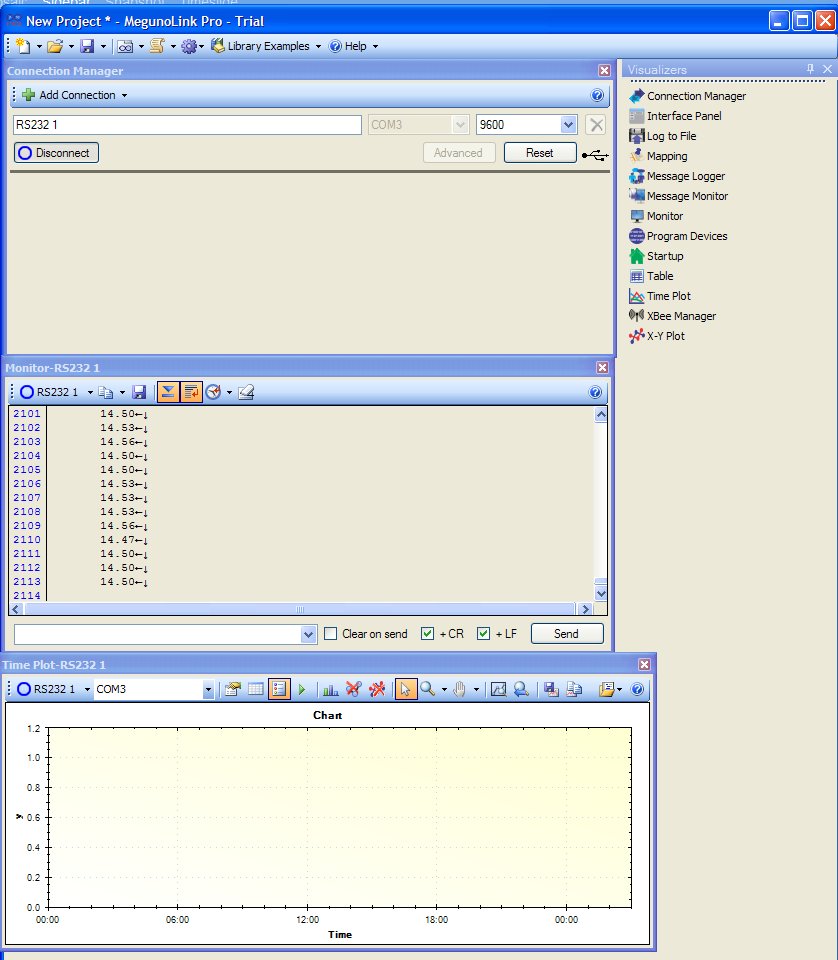Screen dimensions: 838x960
Task: Open the send message combo box dropdown
Action: (309, 634)
